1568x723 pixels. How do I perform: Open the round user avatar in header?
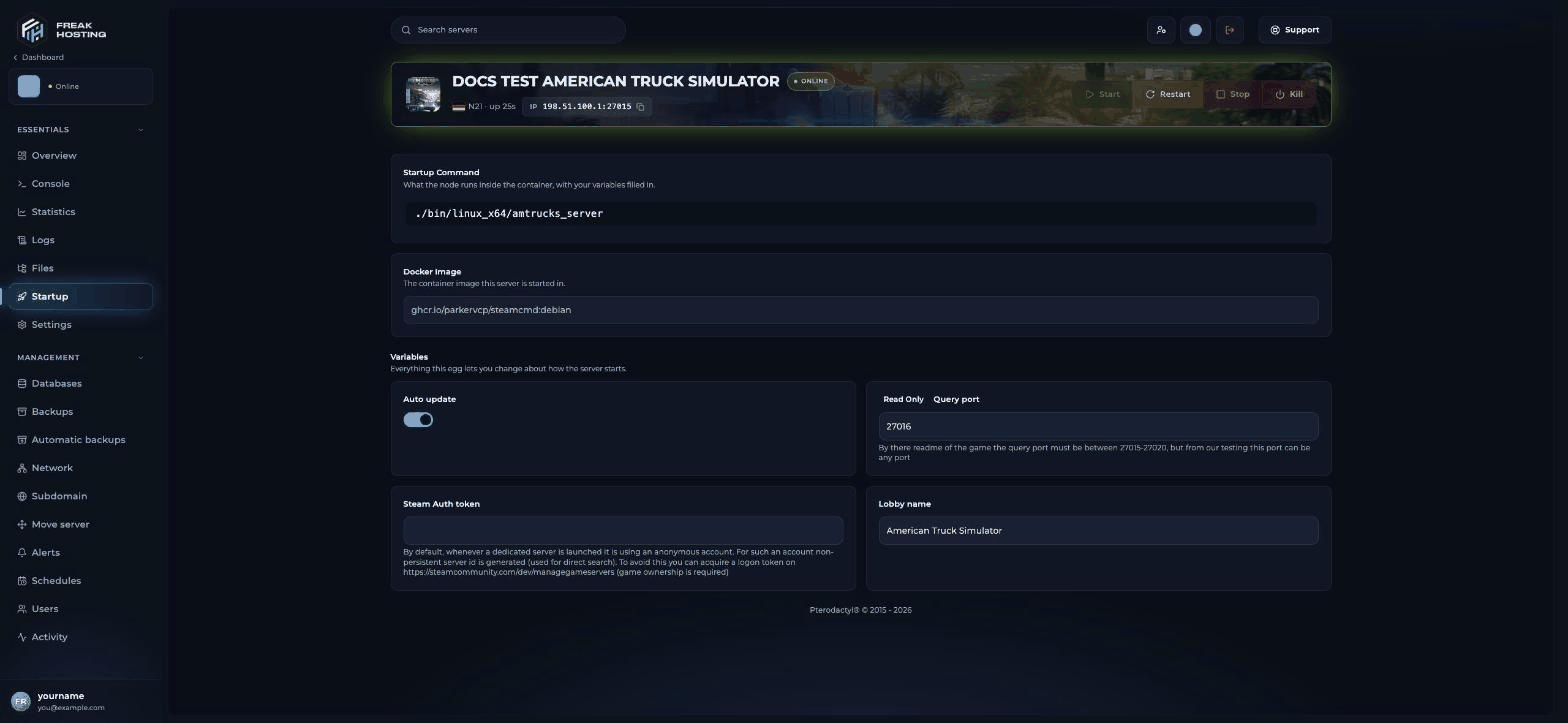1195,30
